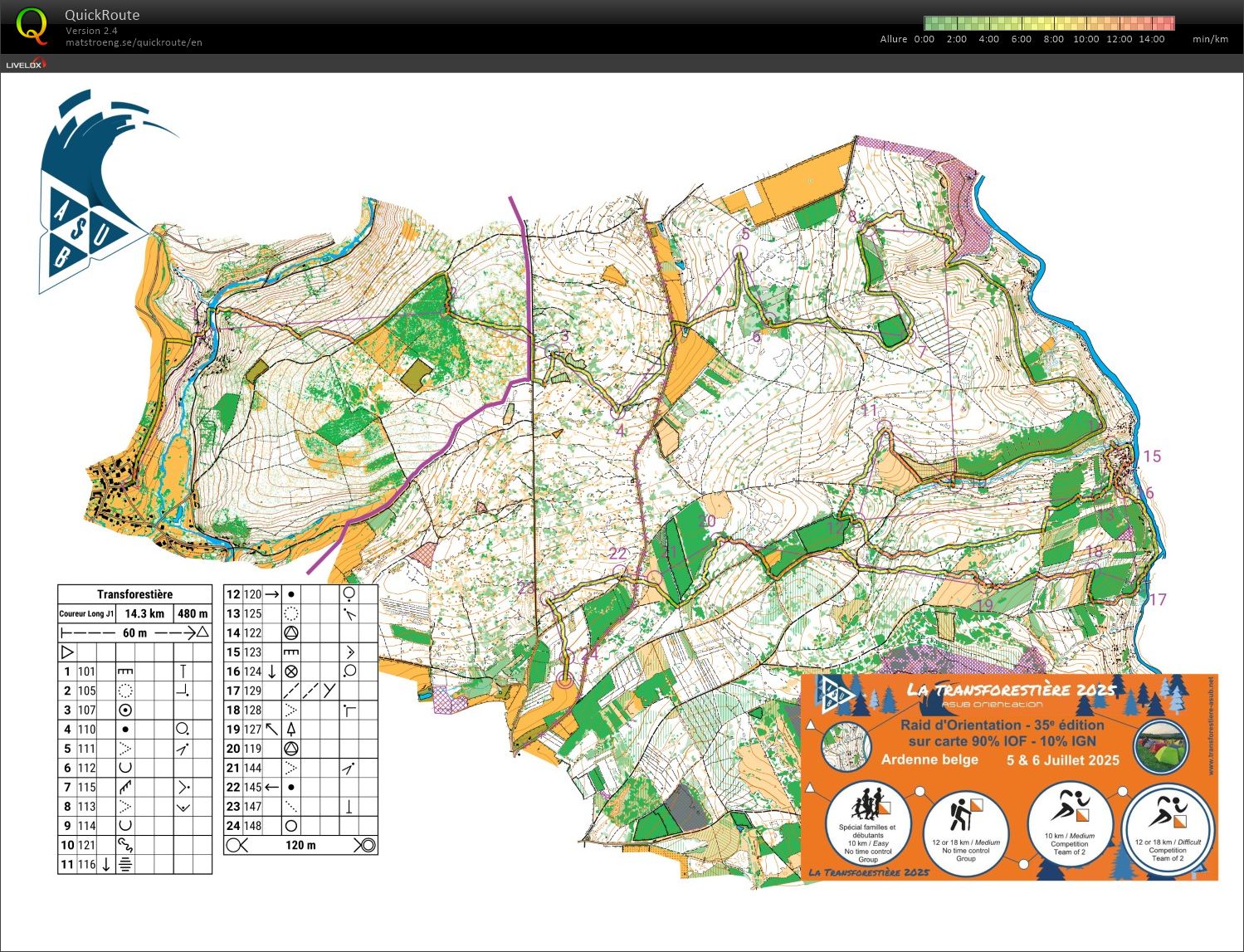This screenshot has width=1244, height=952.
Task: Click the tents photo thumbnail in banner
Action: coord(1160,746)
